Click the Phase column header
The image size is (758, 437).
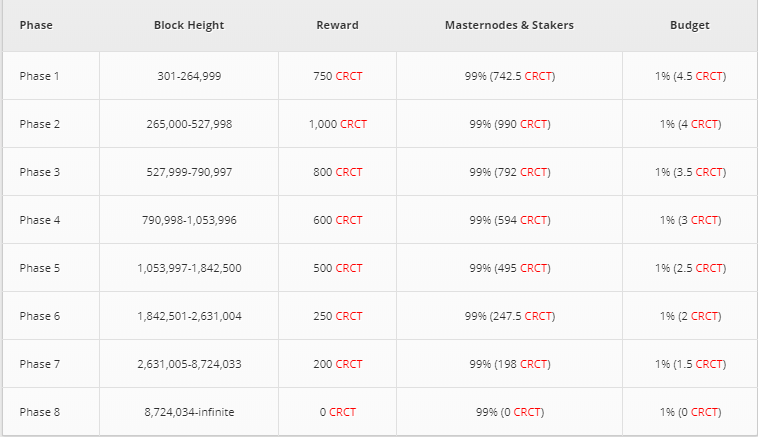pyautogui.click(x=36, y=25)
